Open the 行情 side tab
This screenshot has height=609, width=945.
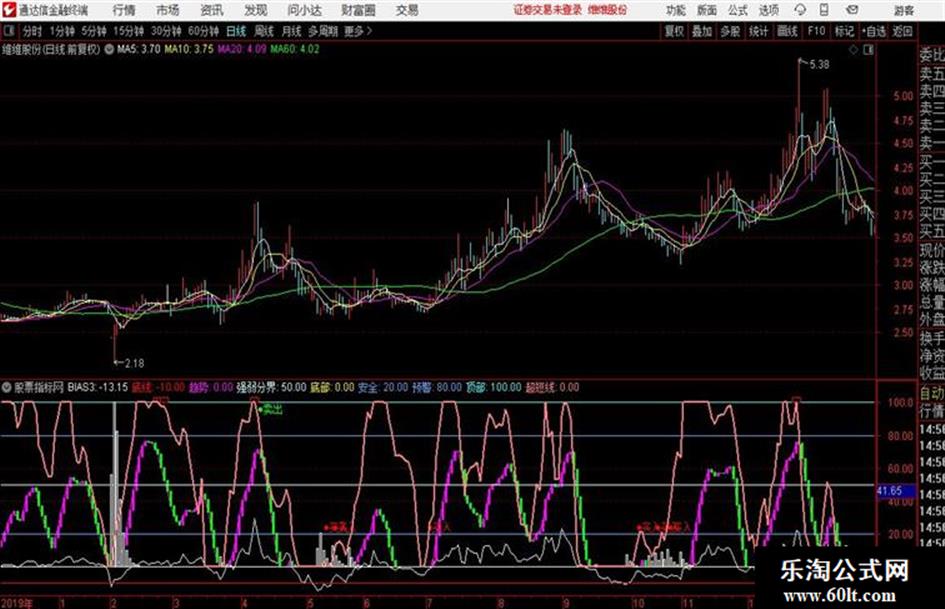932,411
